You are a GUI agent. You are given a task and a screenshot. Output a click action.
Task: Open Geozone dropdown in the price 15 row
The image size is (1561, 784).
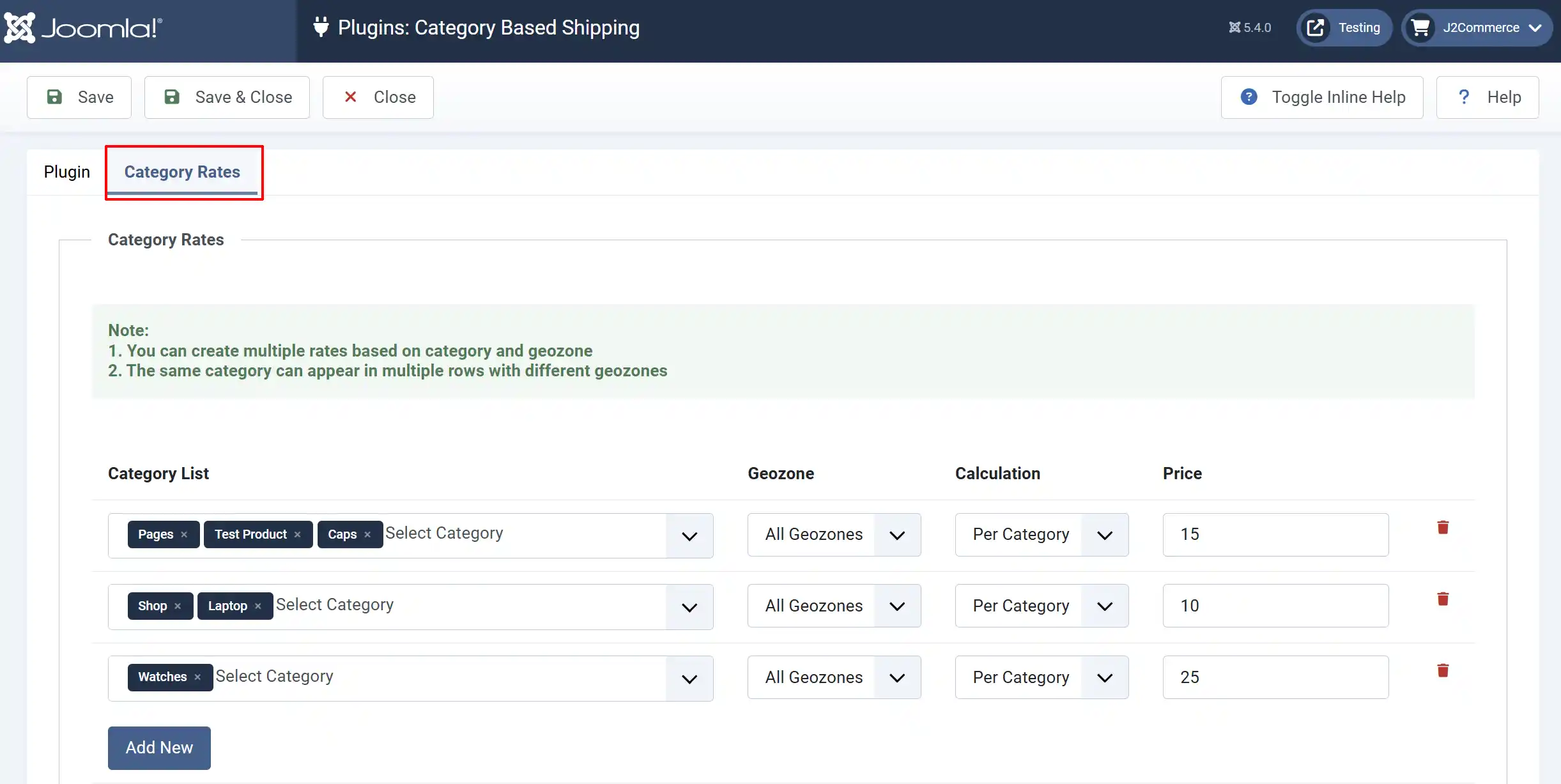pyautogui.click(x=834, y=535)
